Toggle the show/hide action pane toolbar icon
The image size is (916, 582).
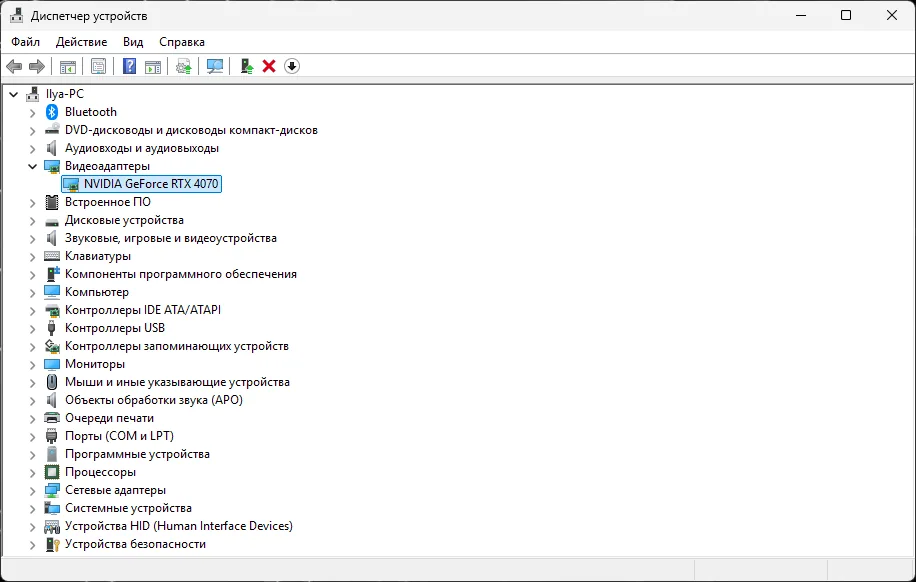(153, 66)
